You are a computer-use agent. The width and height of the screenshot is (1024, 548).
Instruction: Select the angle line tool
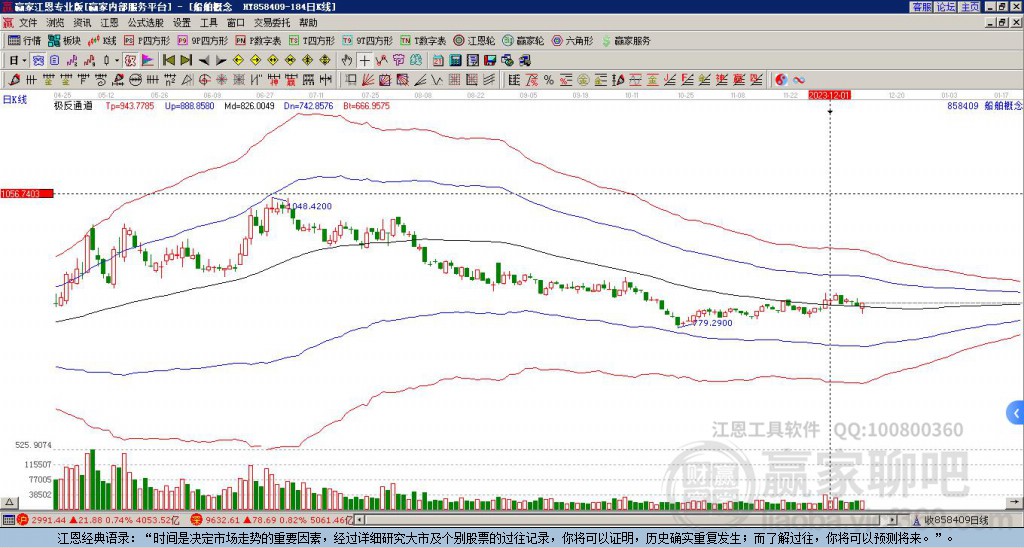click(x=419, y=80)
